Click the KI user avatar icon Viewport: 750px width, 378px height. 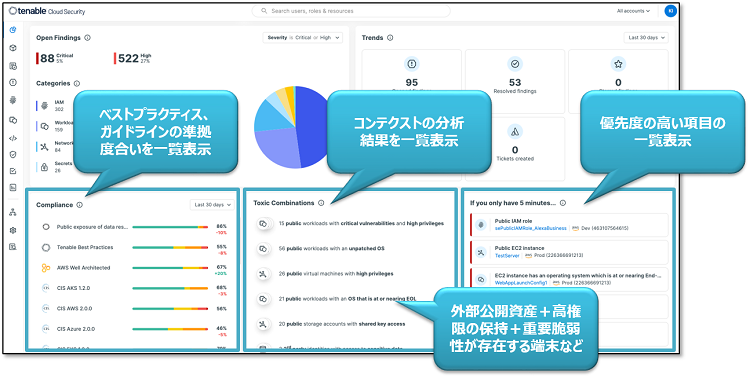pos(671,11)
